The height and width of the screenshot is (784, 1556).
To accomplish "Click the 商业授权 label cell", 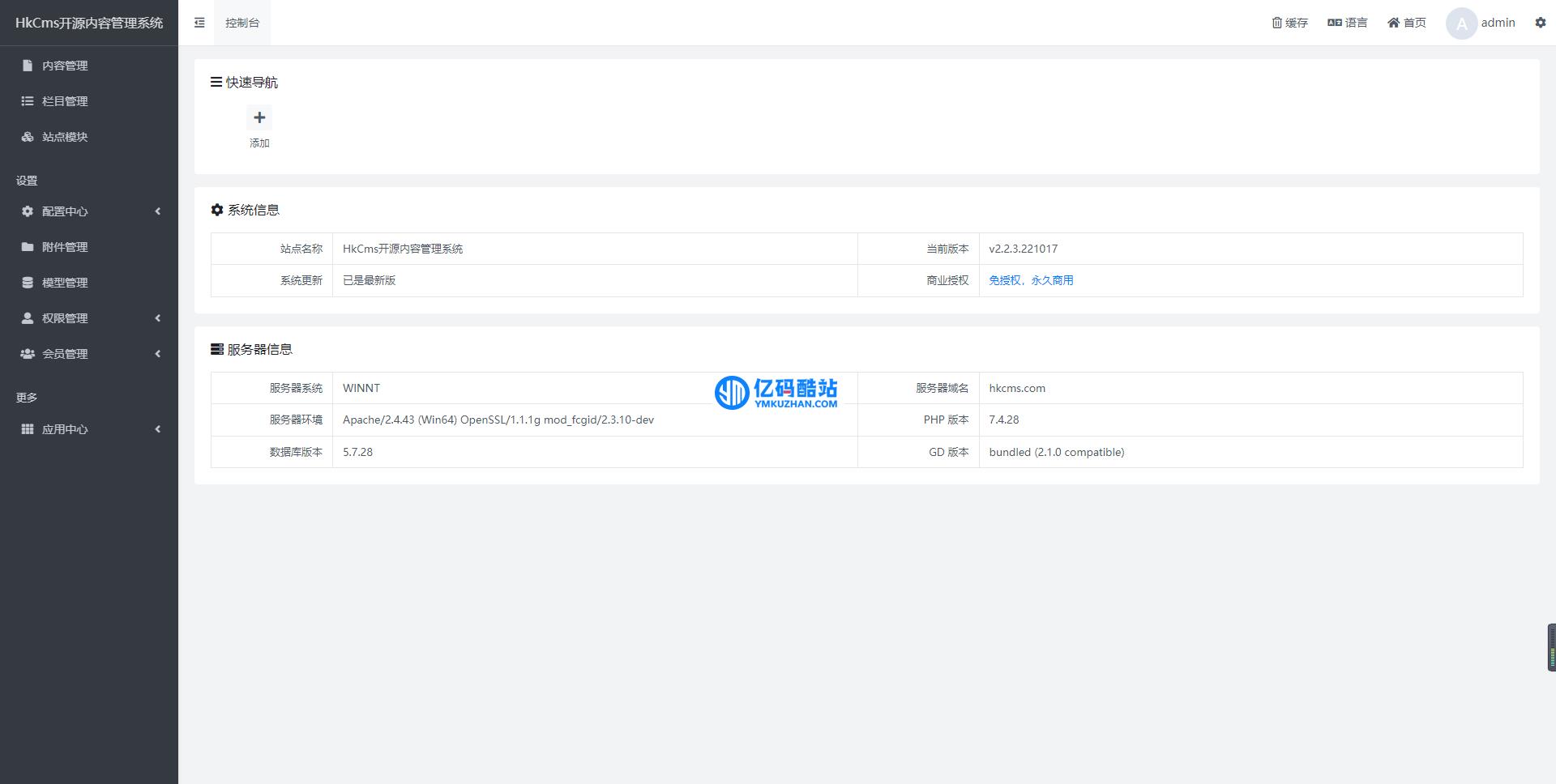I will coord(918,280).
